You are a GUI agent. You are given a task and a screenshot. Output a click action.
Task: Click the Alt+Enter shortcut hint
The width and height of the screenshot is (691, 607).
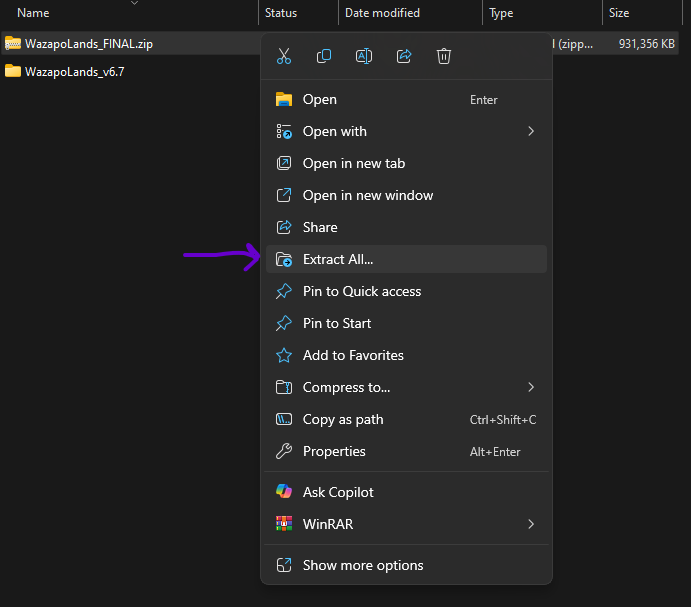coord(495,452)
